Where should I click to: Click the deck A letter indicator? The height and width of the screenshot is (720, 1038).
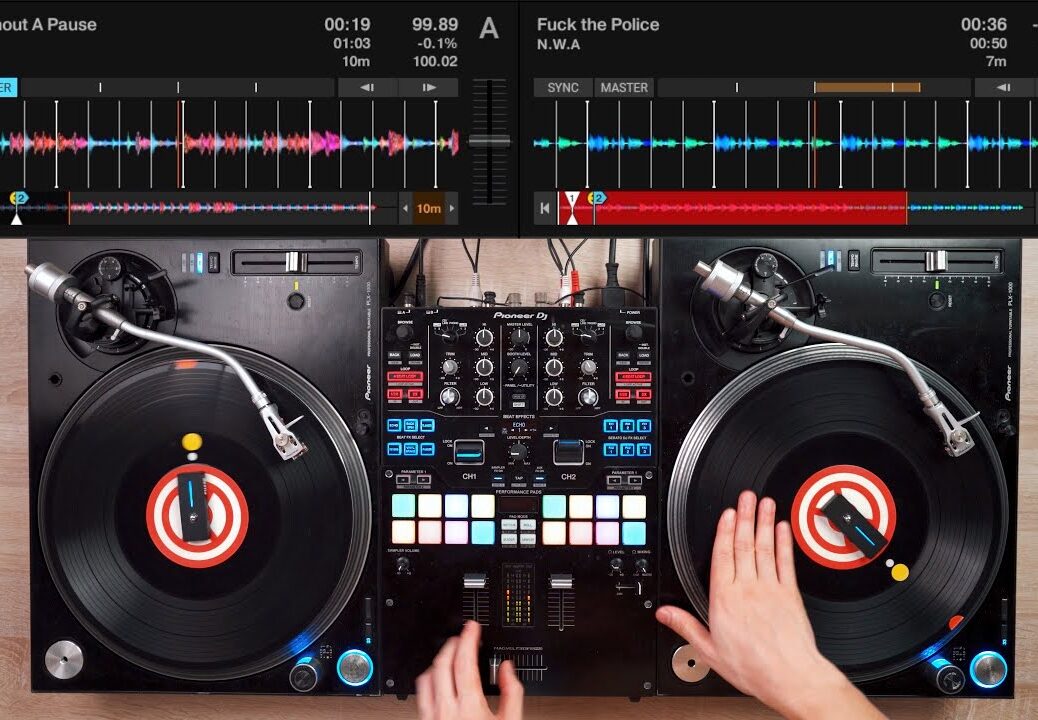pos(489,28)
